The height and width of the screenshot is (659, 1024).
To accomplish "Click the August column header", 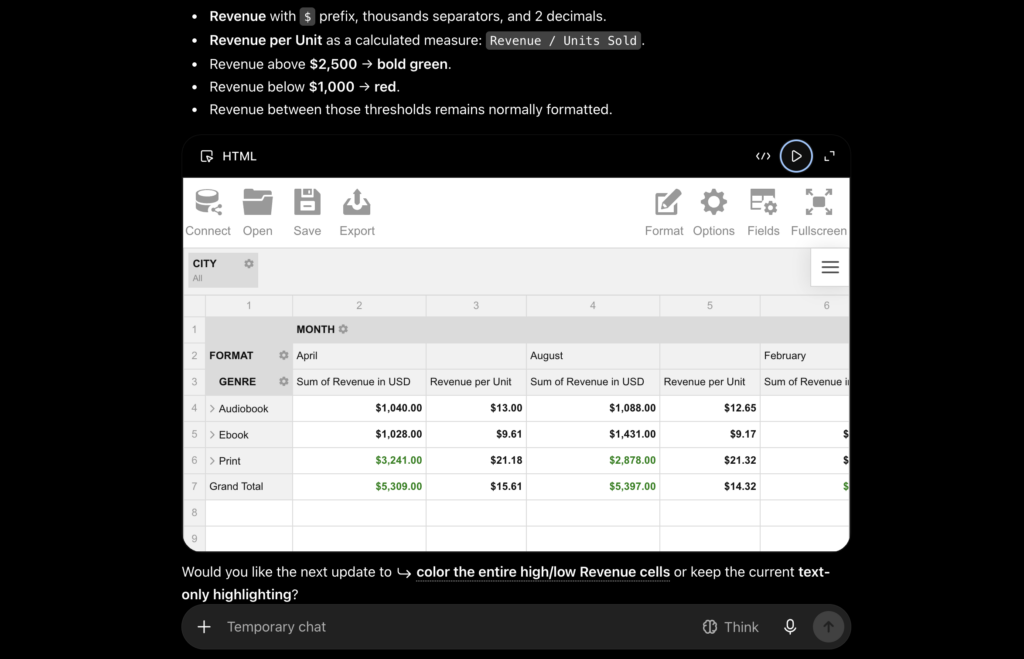I will point(593,356).
